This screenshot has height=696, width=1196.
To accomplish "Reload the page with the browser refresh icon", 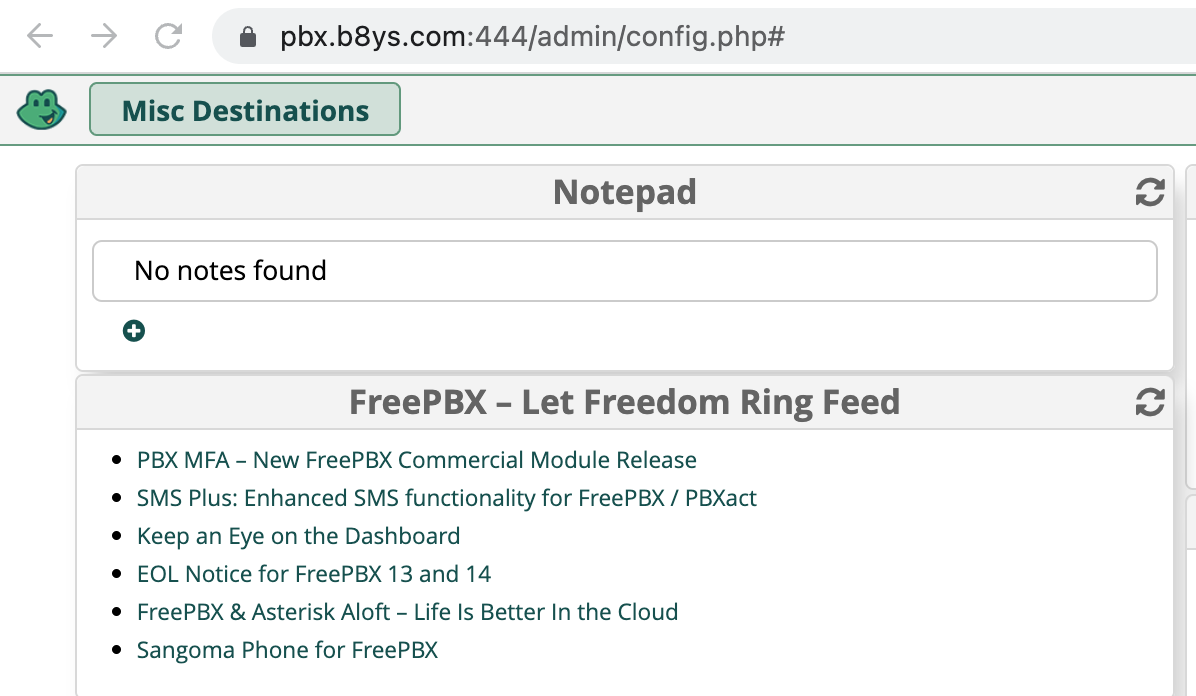I will pos(168,37).
